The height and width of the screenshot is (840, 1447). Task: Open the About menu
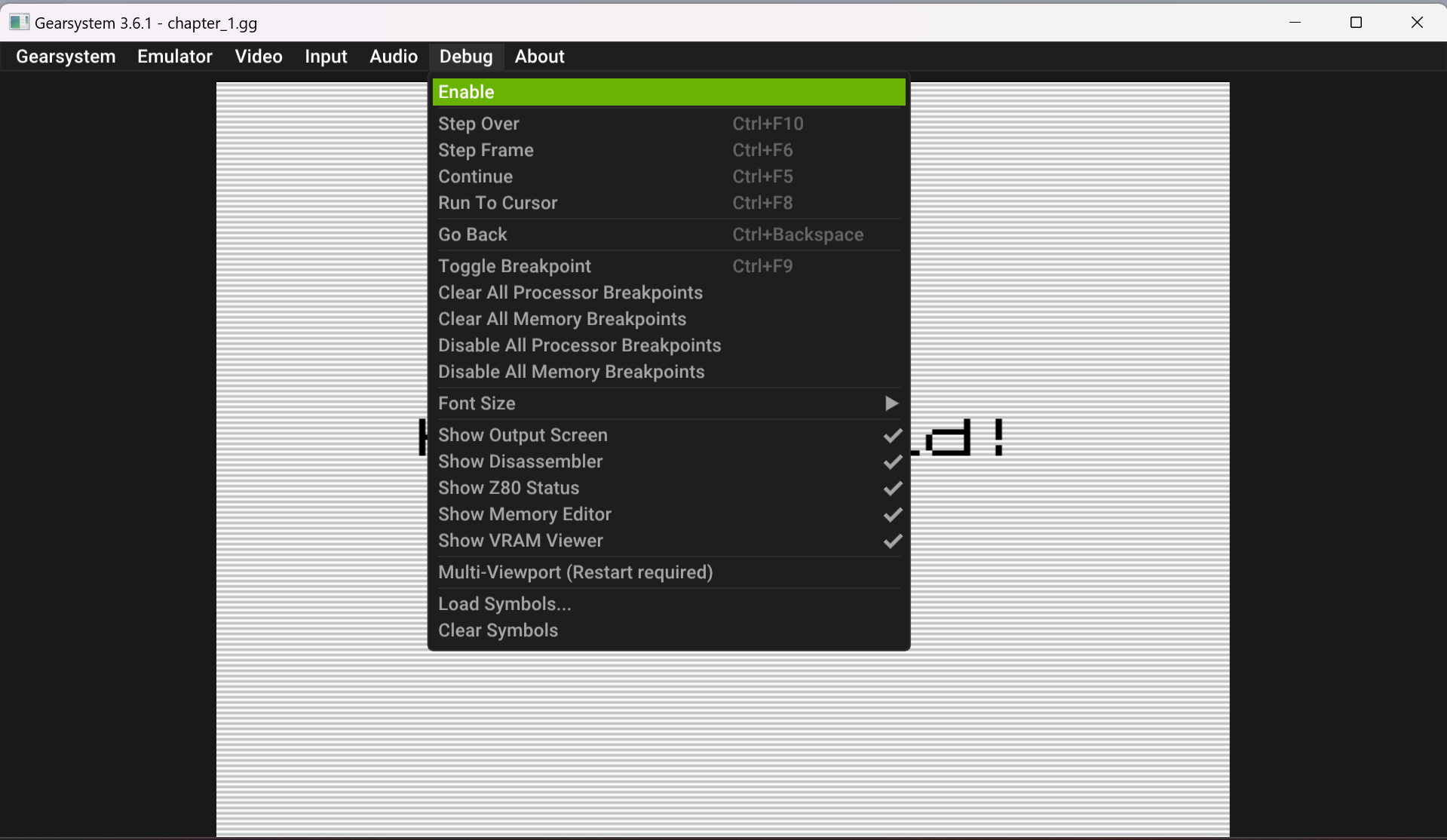point(539,57)
